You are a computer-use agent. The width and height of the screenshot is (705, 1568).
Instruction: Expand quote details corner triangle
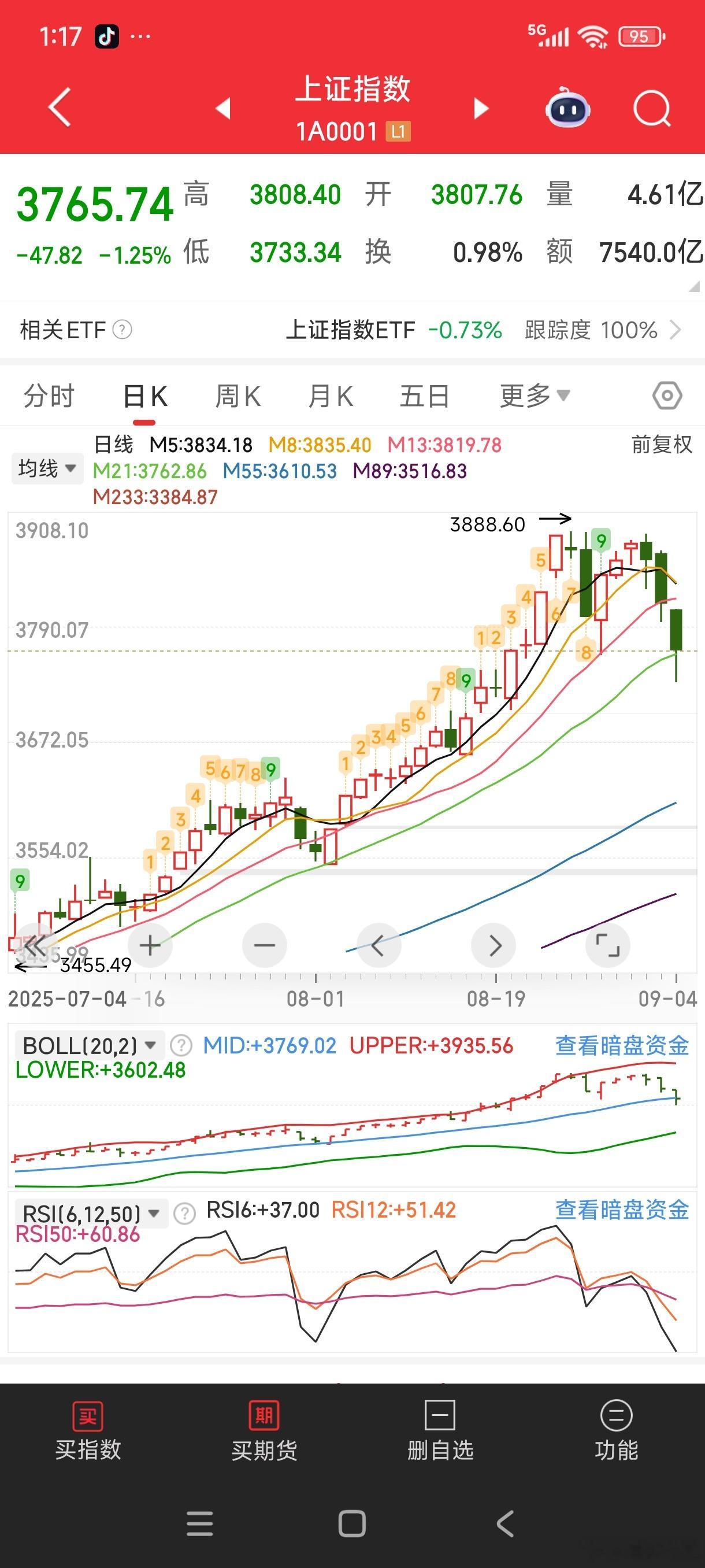(x=694, y=286)
